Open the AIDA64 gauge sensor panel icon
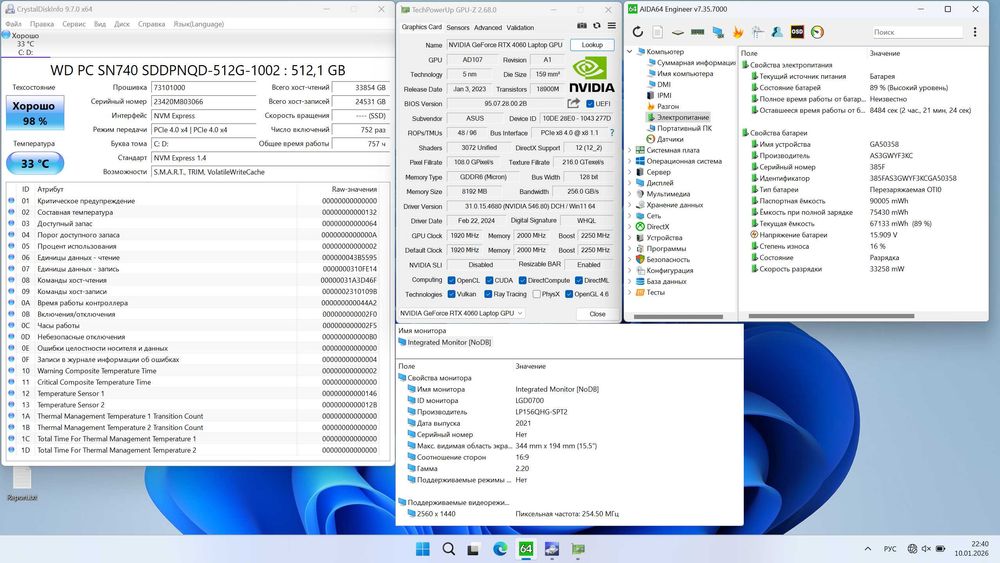1000x563 pixels. [818, 32]
